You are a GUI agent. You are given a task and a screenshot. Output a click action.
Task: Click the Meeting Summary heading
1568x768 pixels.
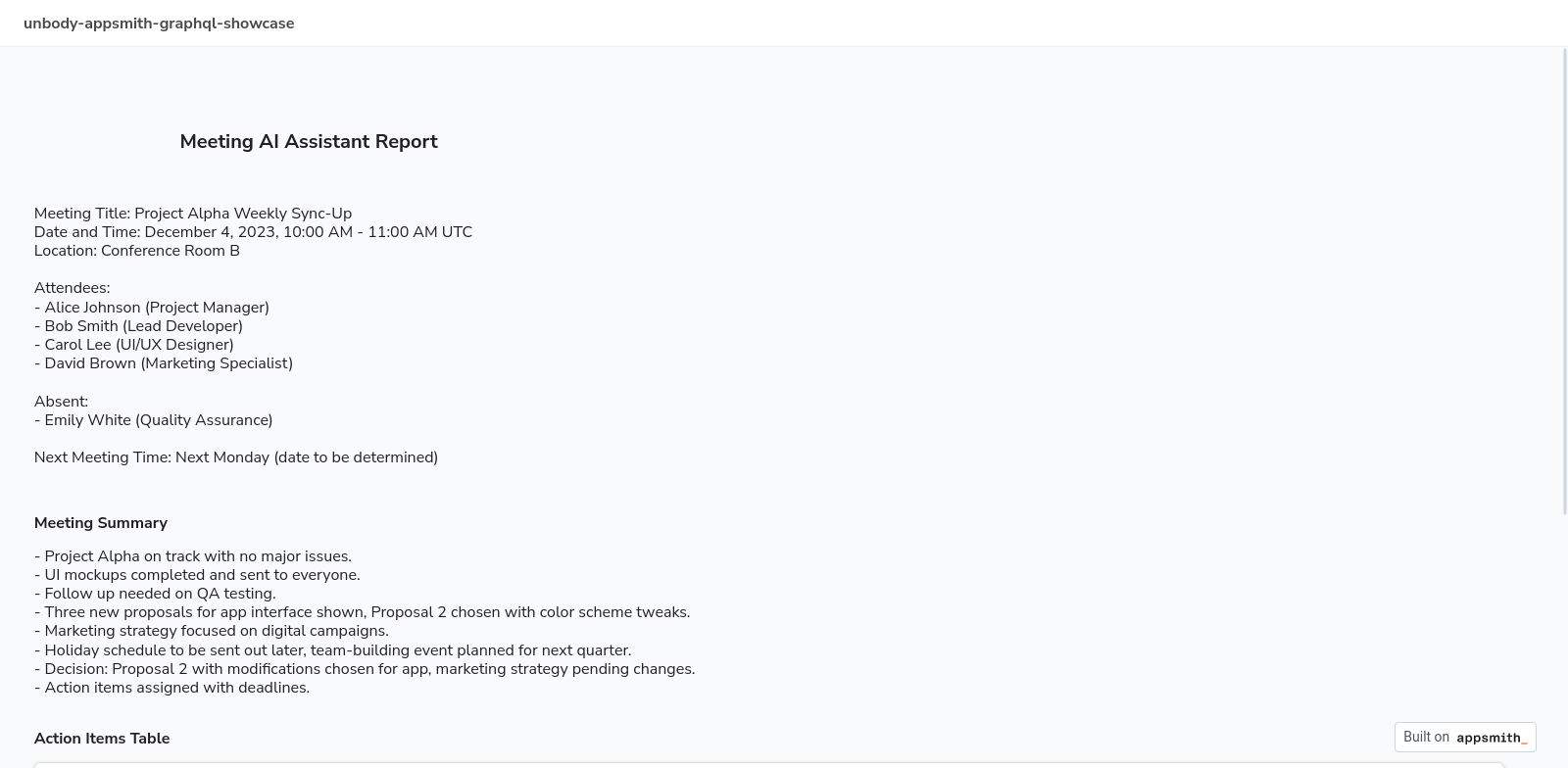[101, 523]
